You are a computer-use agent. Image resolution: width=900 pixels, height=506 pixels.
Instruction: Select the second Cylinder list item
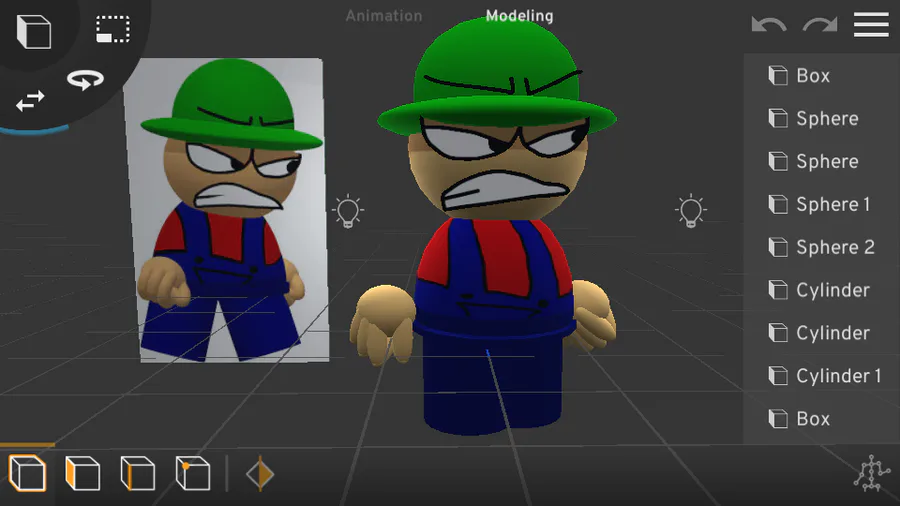tap(822, 333)
